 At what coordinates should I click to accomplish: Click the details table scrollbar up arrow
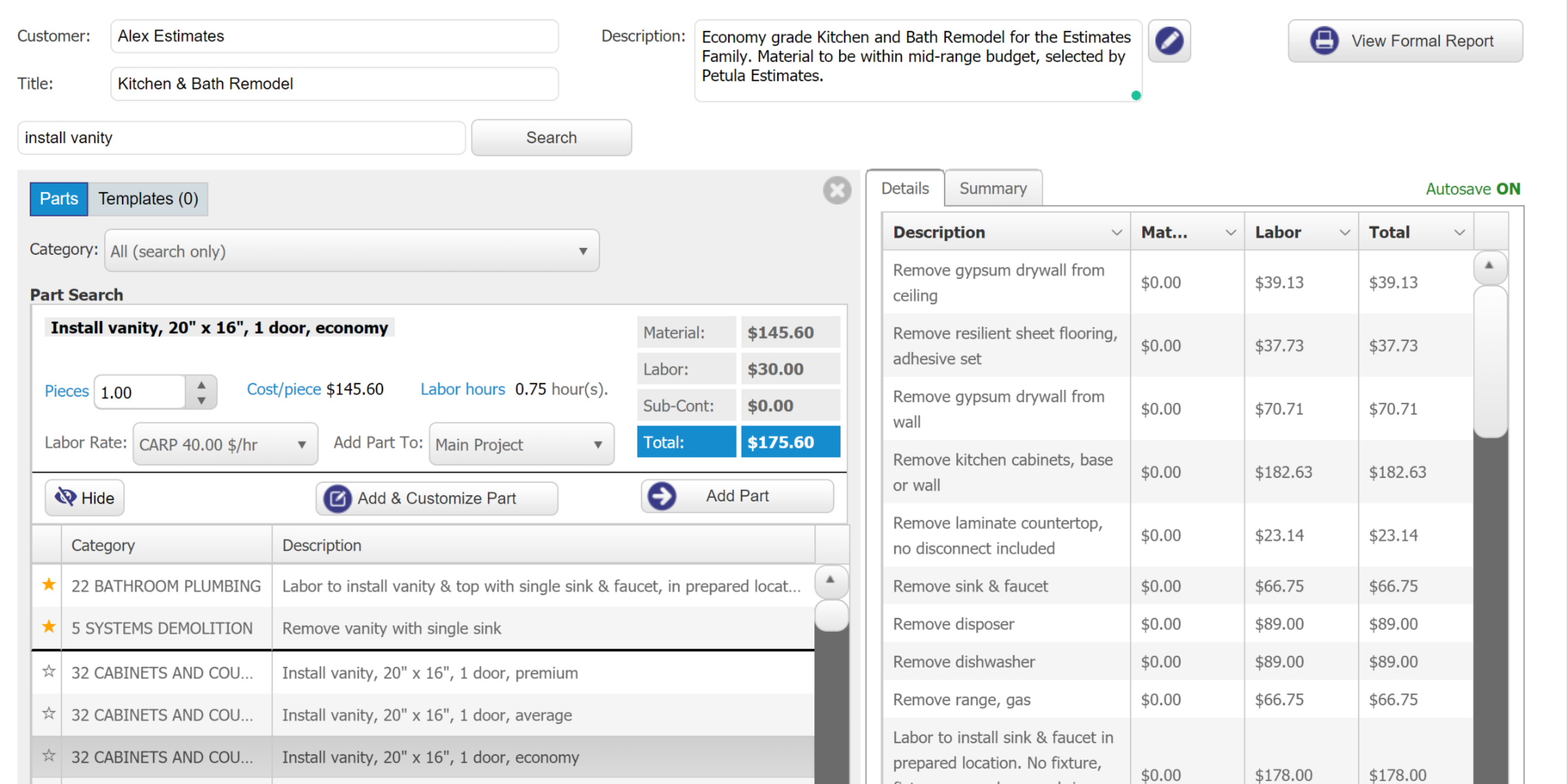[1489, 266]
